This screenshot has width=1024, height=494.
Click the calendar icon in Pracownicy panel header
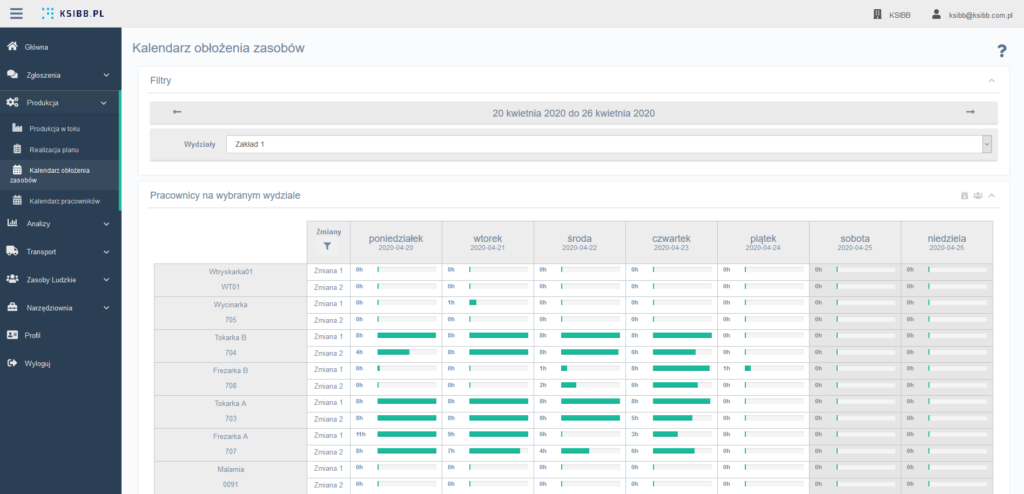pos(964,196)
